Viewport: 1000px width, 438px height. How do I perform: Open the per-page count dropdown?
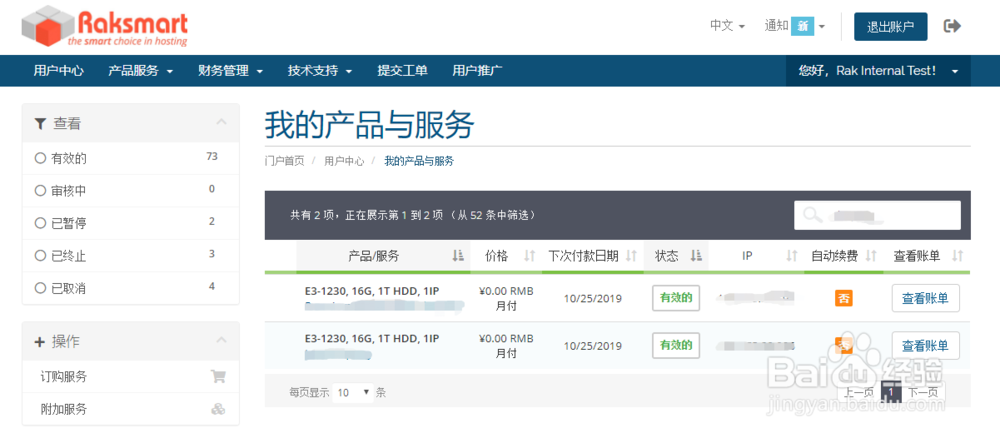(354, 393)
